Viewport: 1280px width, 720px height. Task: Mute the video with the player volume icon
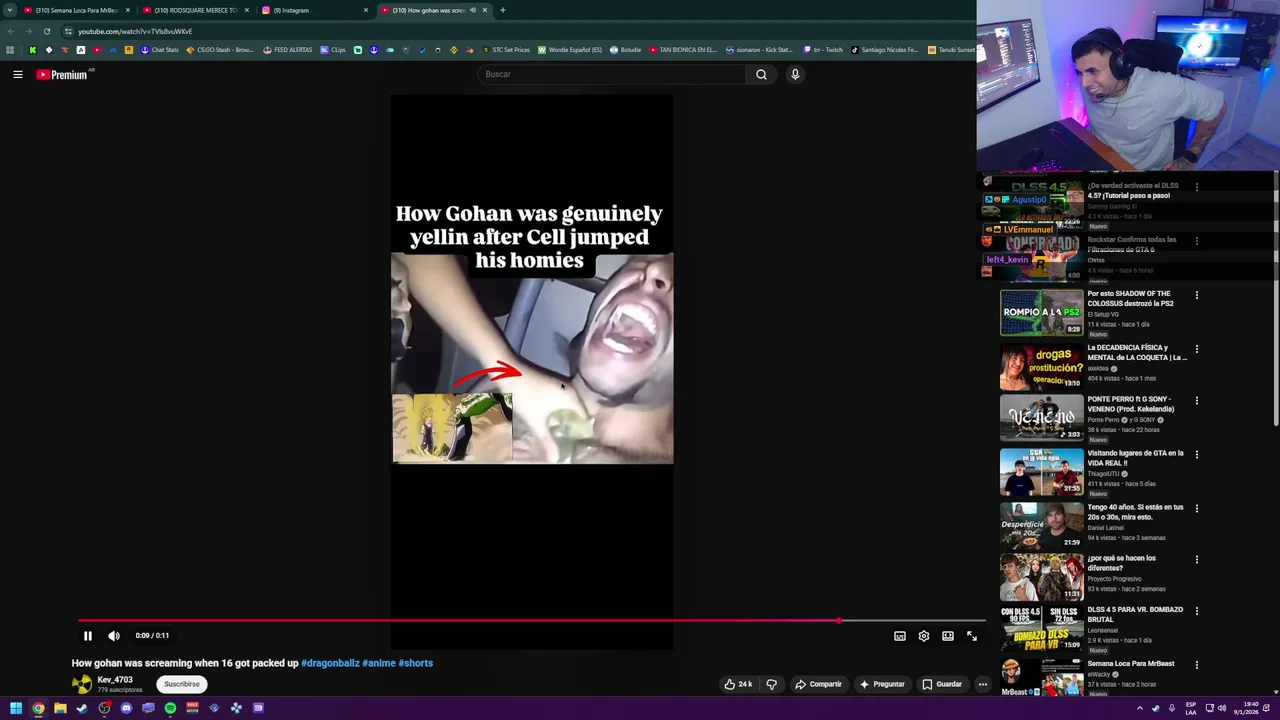coord(114,636)
